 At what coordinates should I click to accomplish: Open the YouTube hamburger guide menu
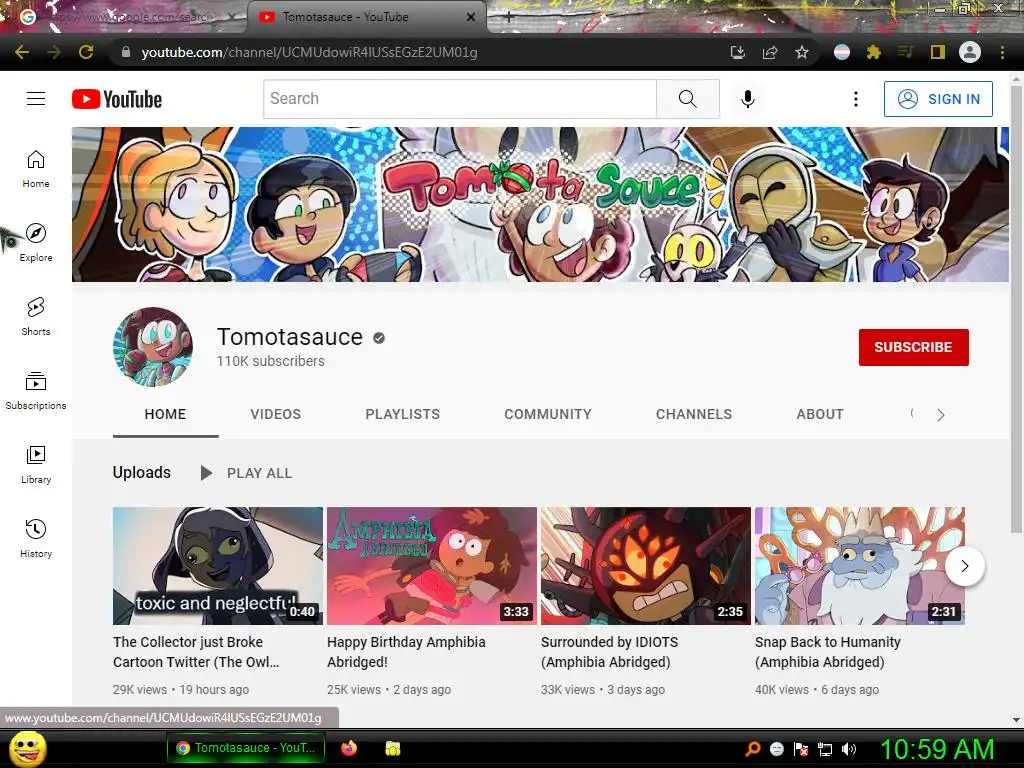[x=36, y=99]
